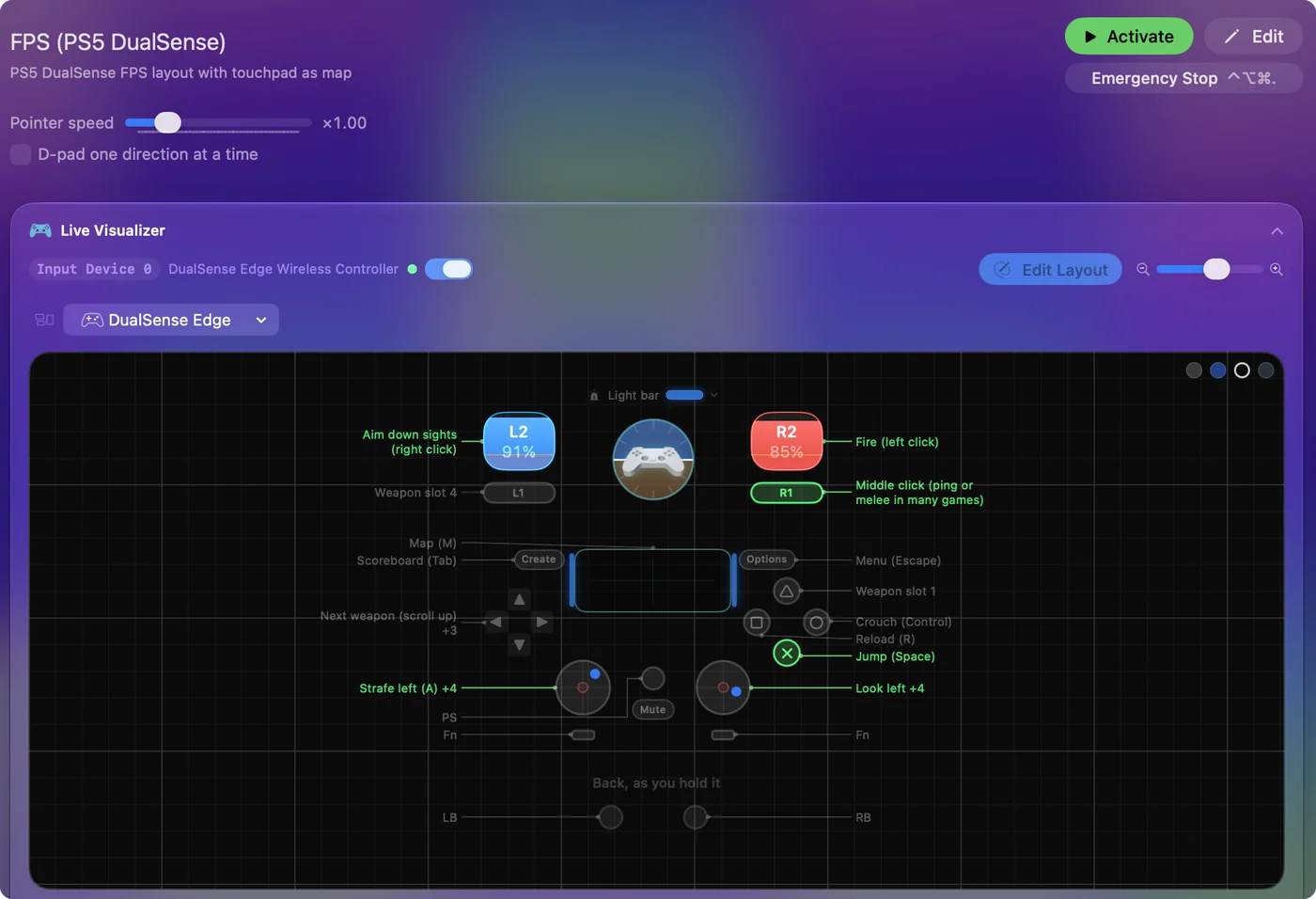Select the D-pad left arrow
The height and width of the screenshot is (899, 1316).
(x=496, y=622)
